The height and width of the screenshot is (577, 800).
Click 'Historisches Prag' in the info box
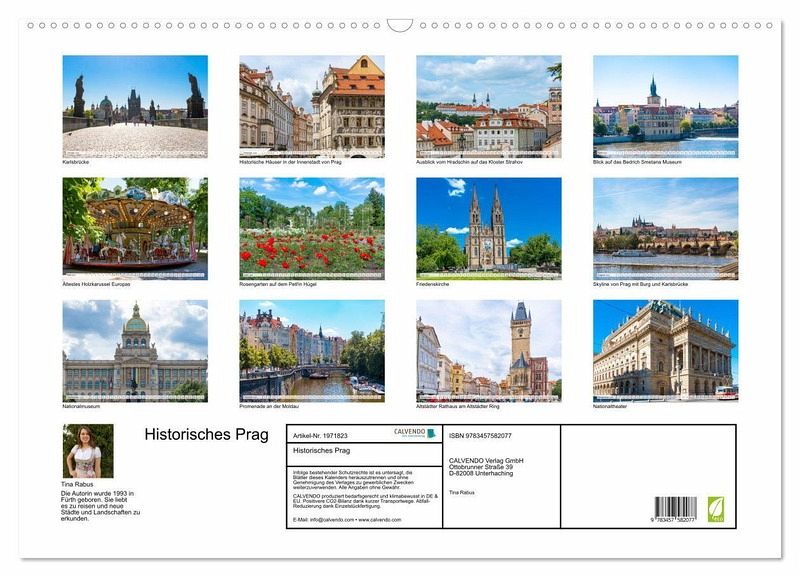coord(321,450)
